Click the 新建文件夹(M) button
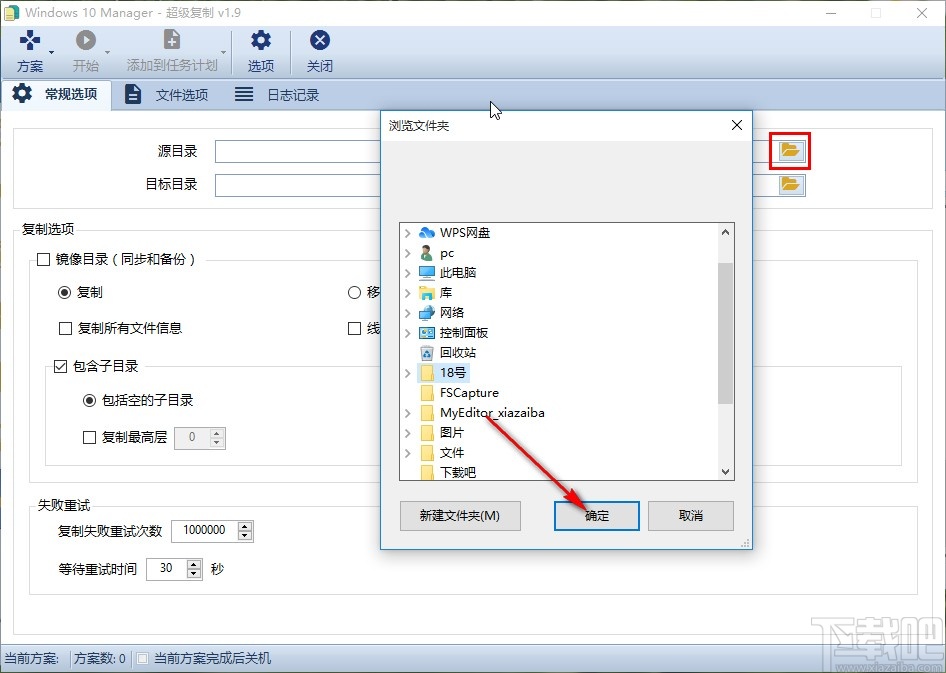 point(459,515)
